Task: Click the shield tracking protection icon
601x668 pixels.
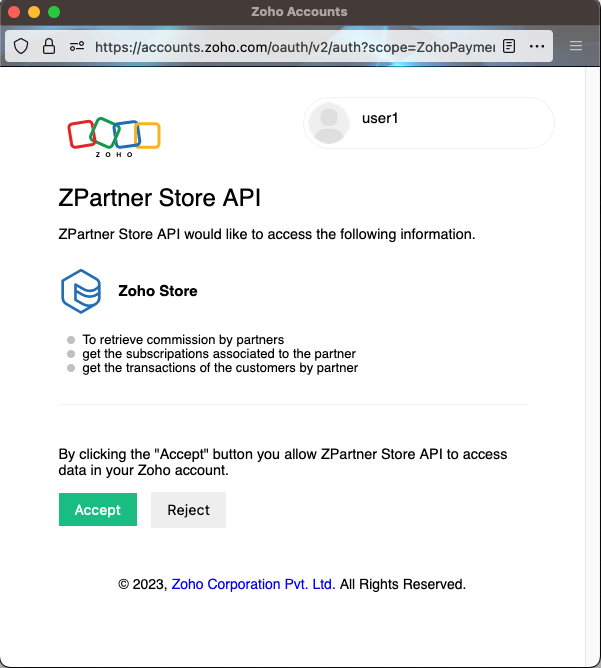Action: click(x=21, y=46)
